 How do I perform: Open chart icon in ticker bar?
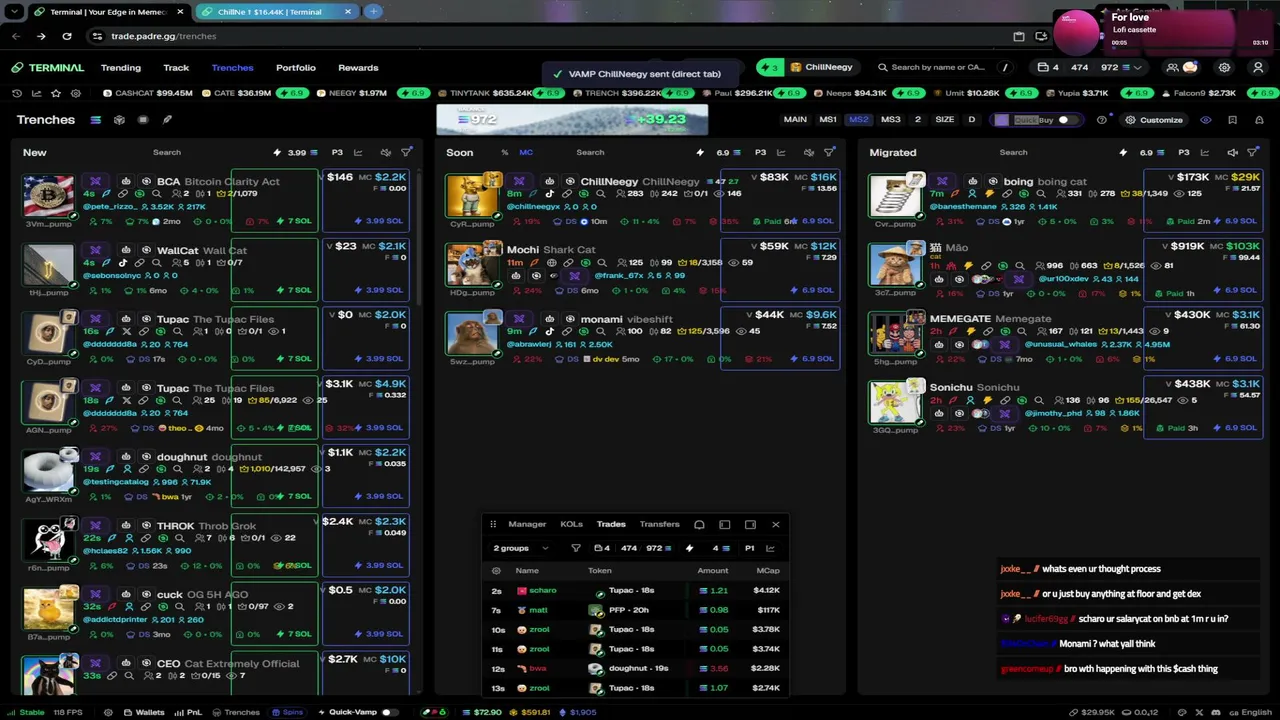[37, 93]
